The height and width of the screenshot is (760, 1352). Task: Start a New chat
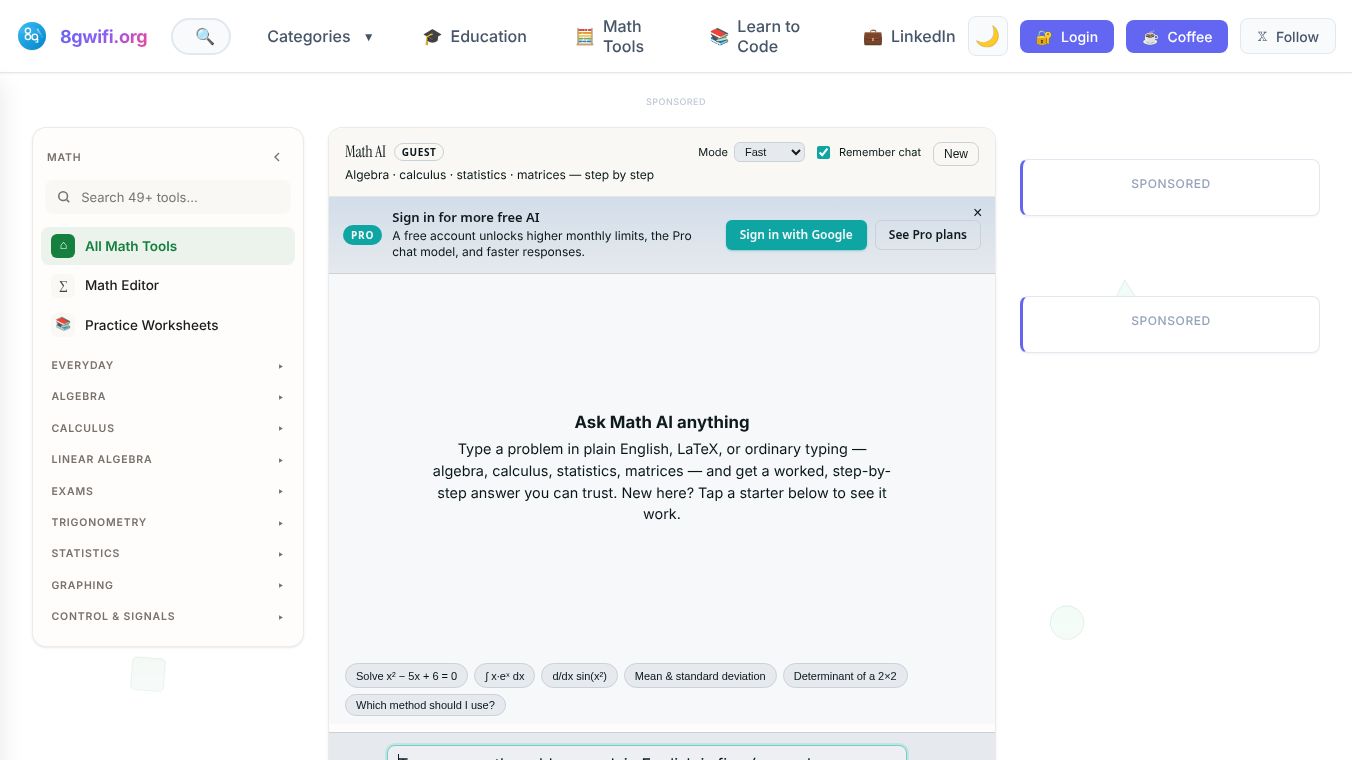pos(956,153)
